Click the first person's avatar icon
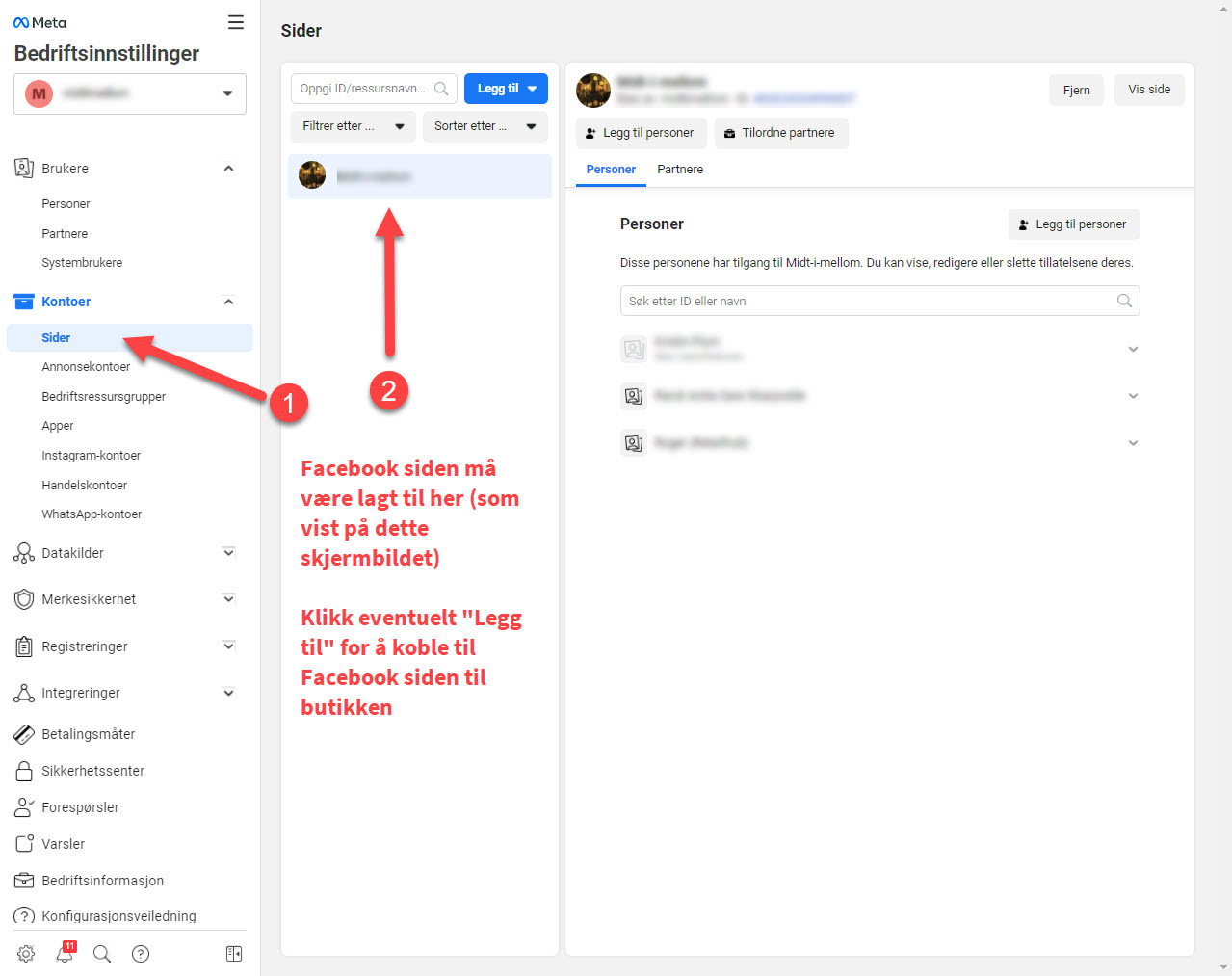Screen dimensions: 1232x976 pos(634,349)
